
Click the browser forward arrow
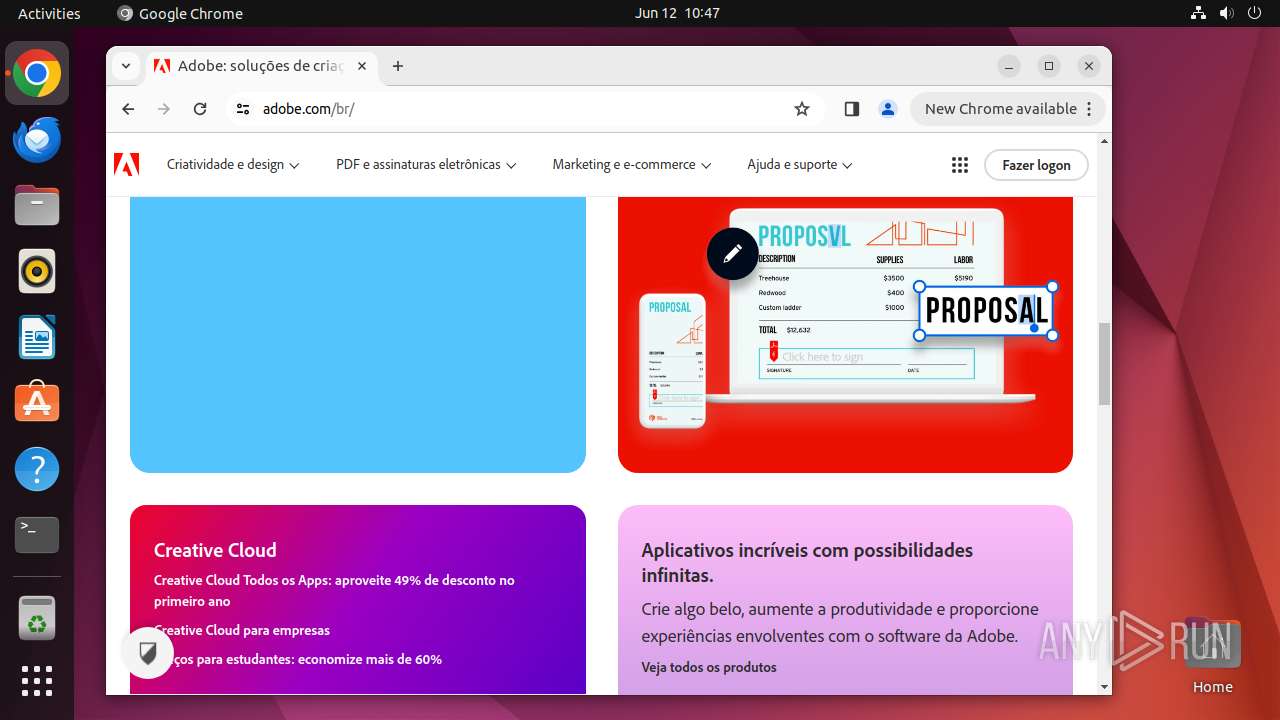164,109
